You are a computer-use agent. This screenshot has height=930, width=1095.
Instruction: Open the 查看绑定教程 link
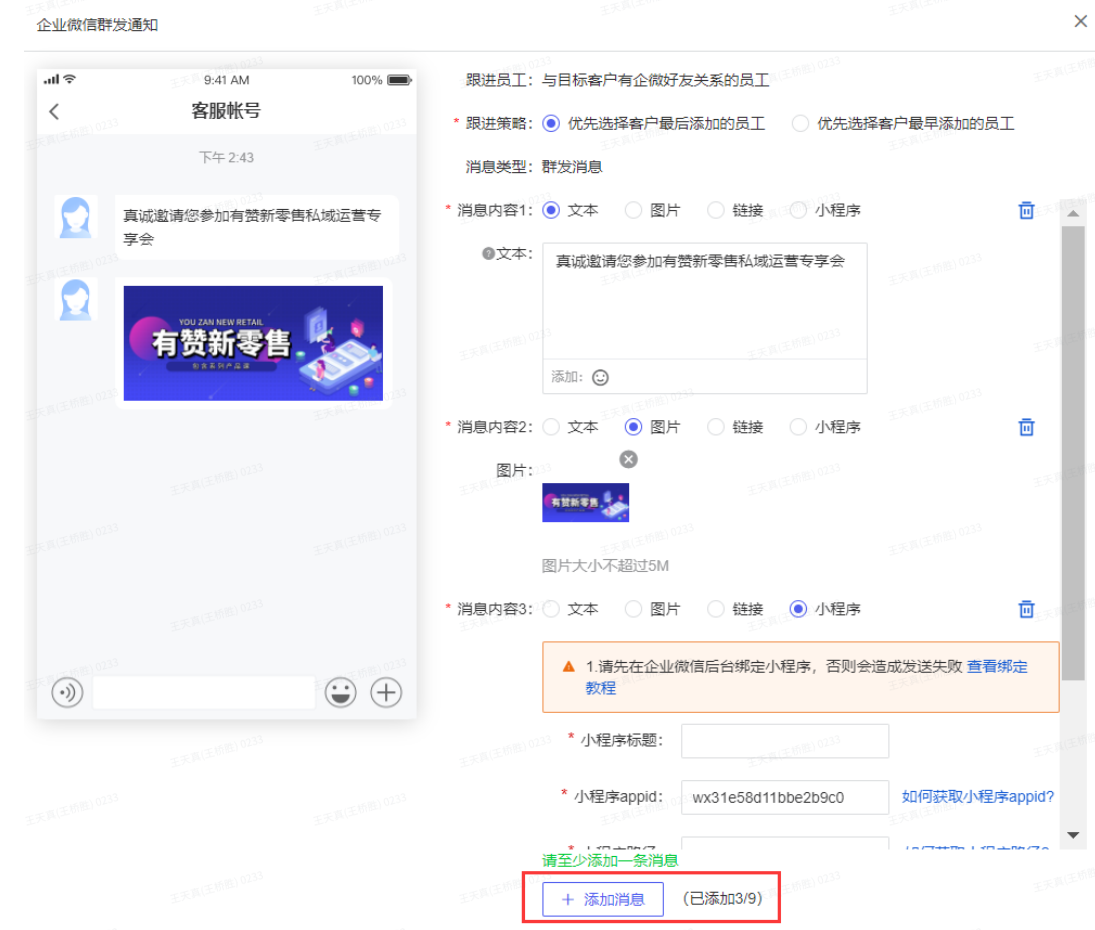[997, 667]
